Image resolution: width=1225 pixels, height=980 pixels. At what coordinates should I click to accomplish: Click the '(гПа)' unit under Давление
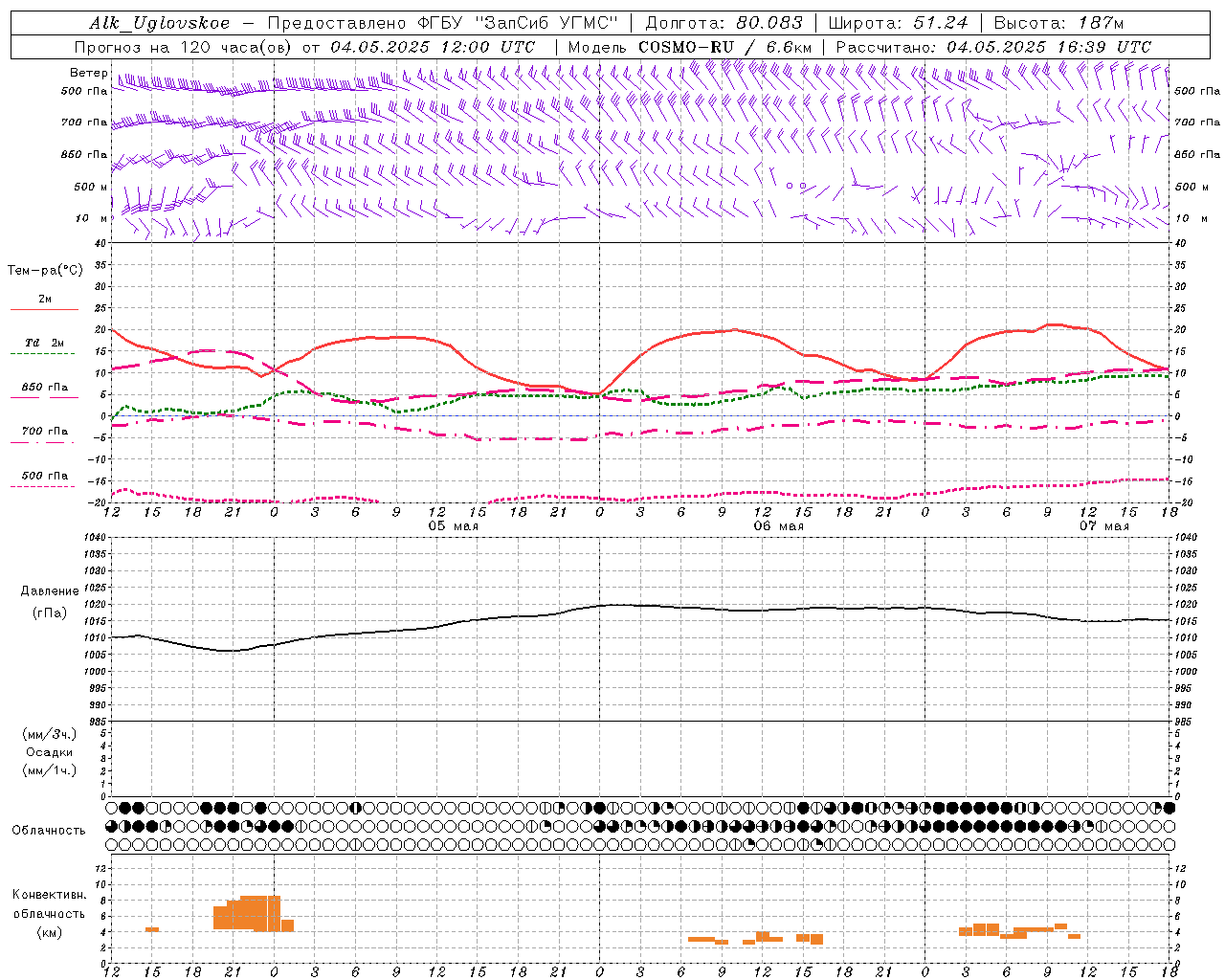(x=50, y=613)
